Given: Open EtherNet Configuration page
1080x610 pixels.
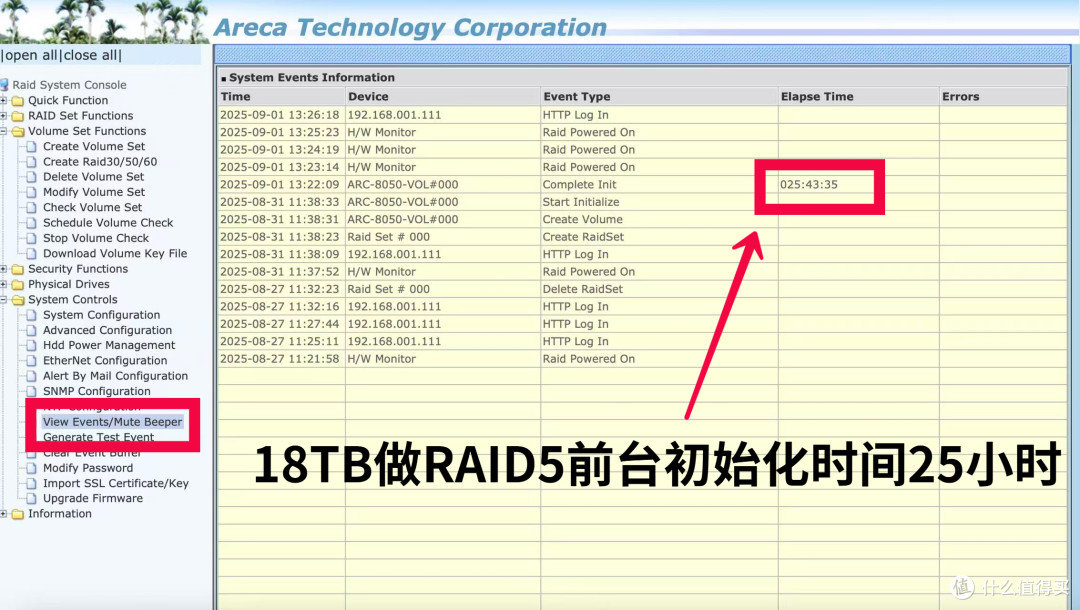Looking at the screenshot, I should tap(105, 361).
